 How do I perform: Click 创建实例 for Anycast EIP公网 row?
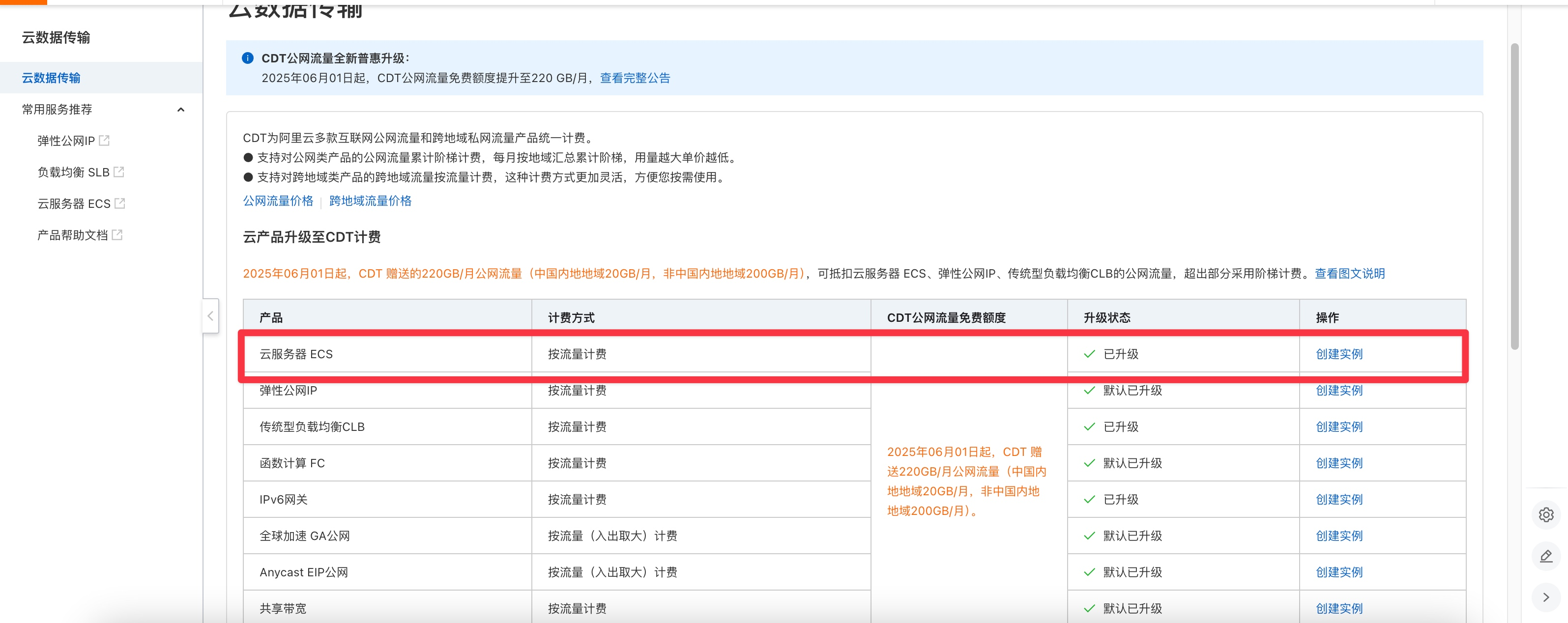tap(1338, 572)
